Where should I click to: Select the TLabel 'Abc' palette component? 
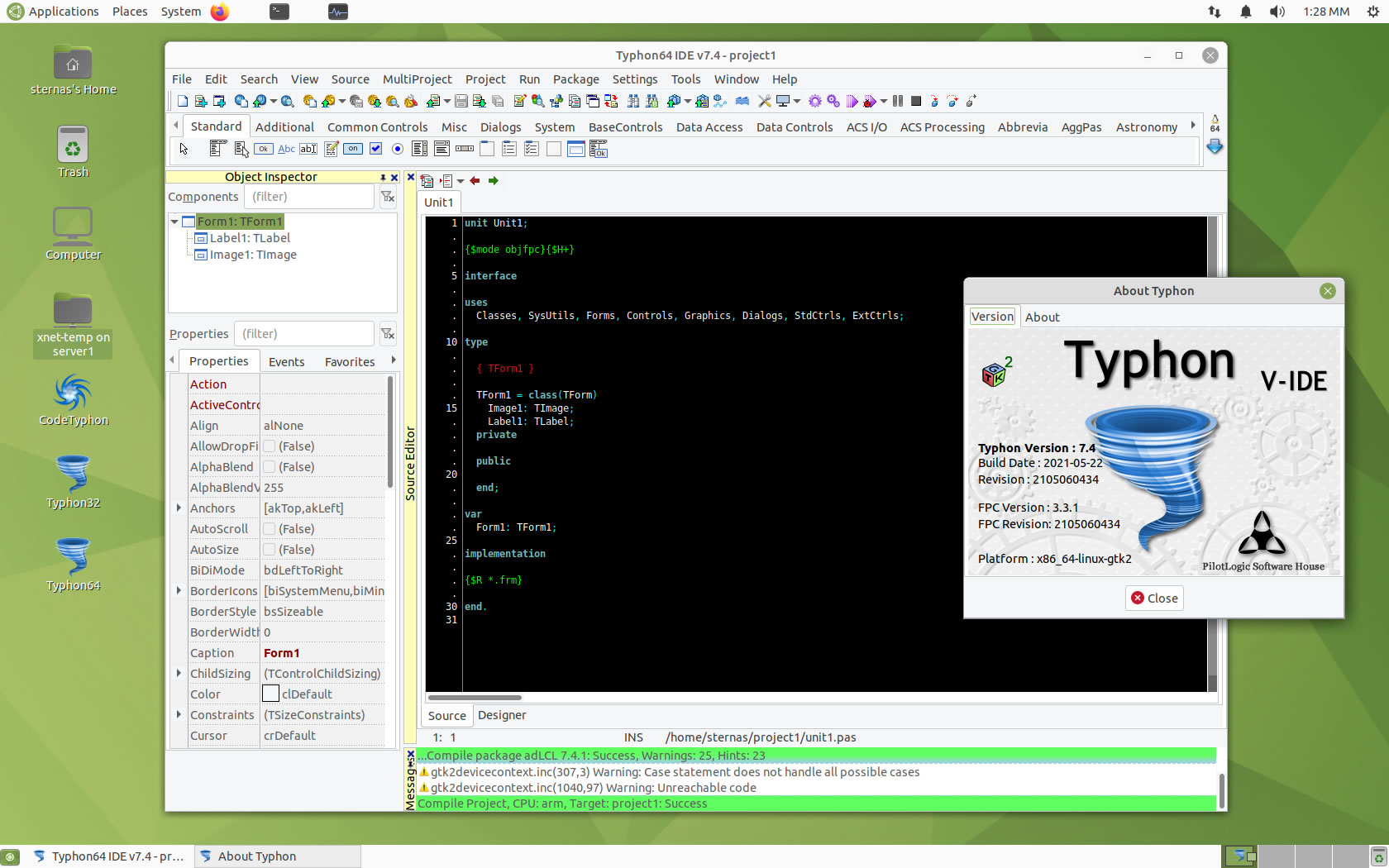coord(286,149)
